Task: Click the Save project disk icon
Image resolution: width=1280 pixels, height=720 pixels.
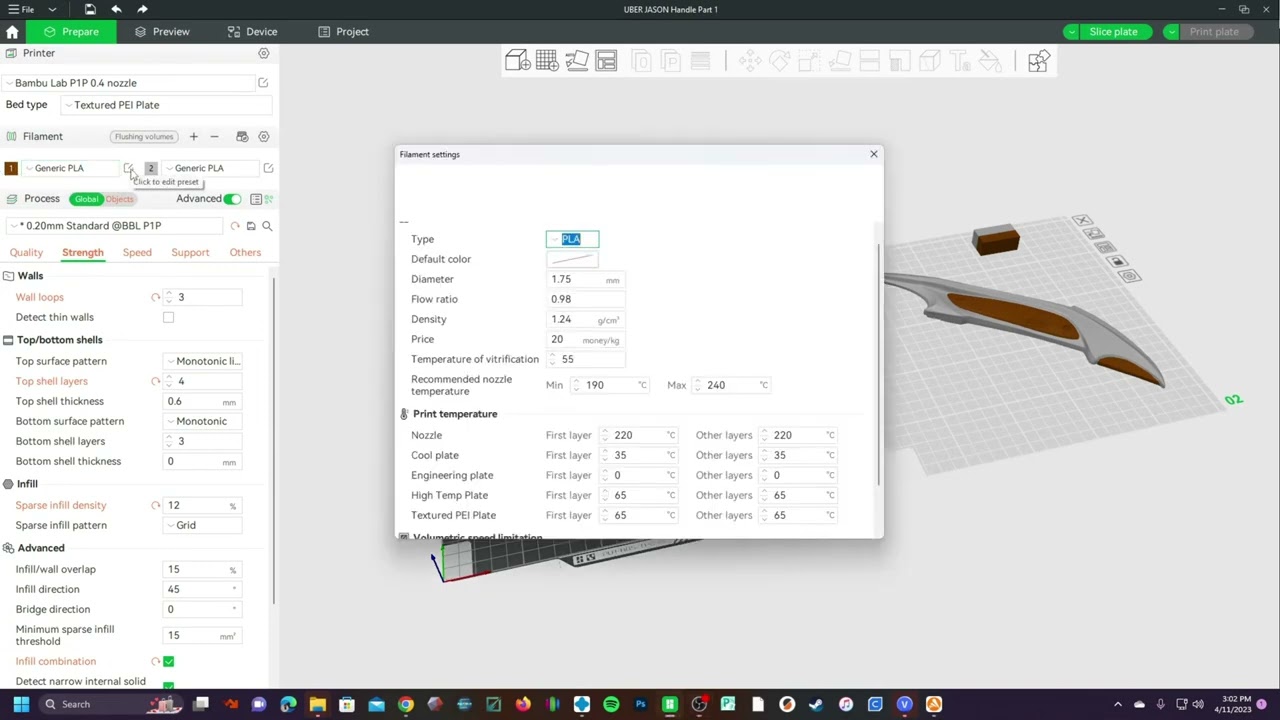Action: click(90, 9)
